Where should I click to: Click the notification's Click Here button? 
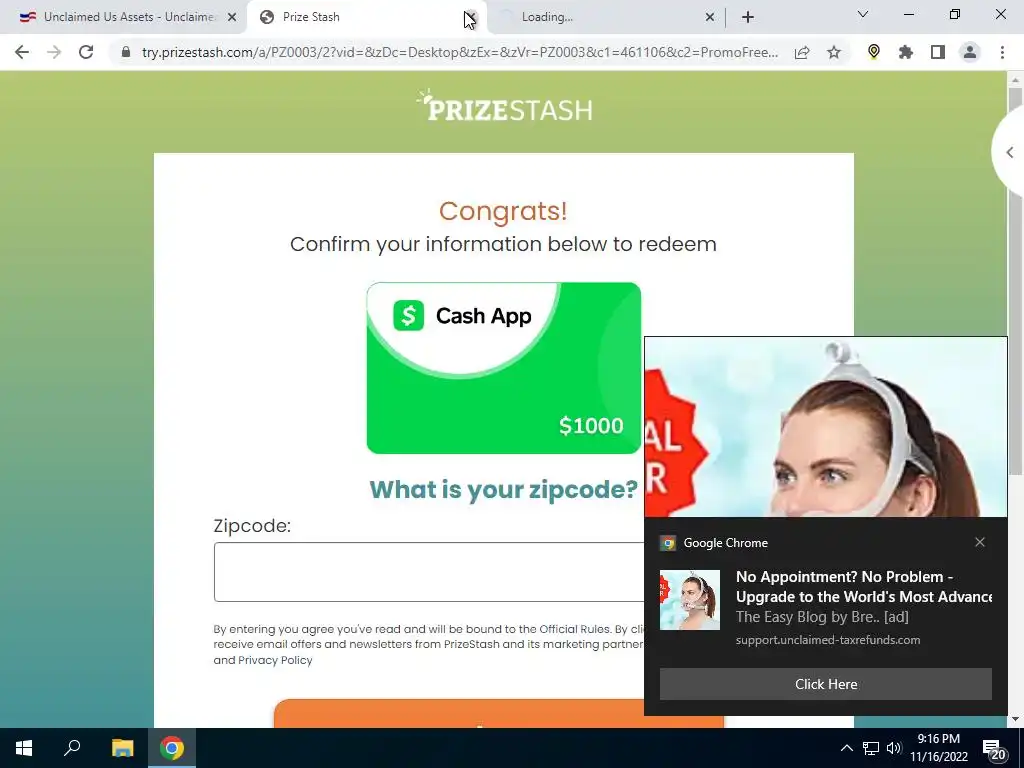click(x=825, y=684)
